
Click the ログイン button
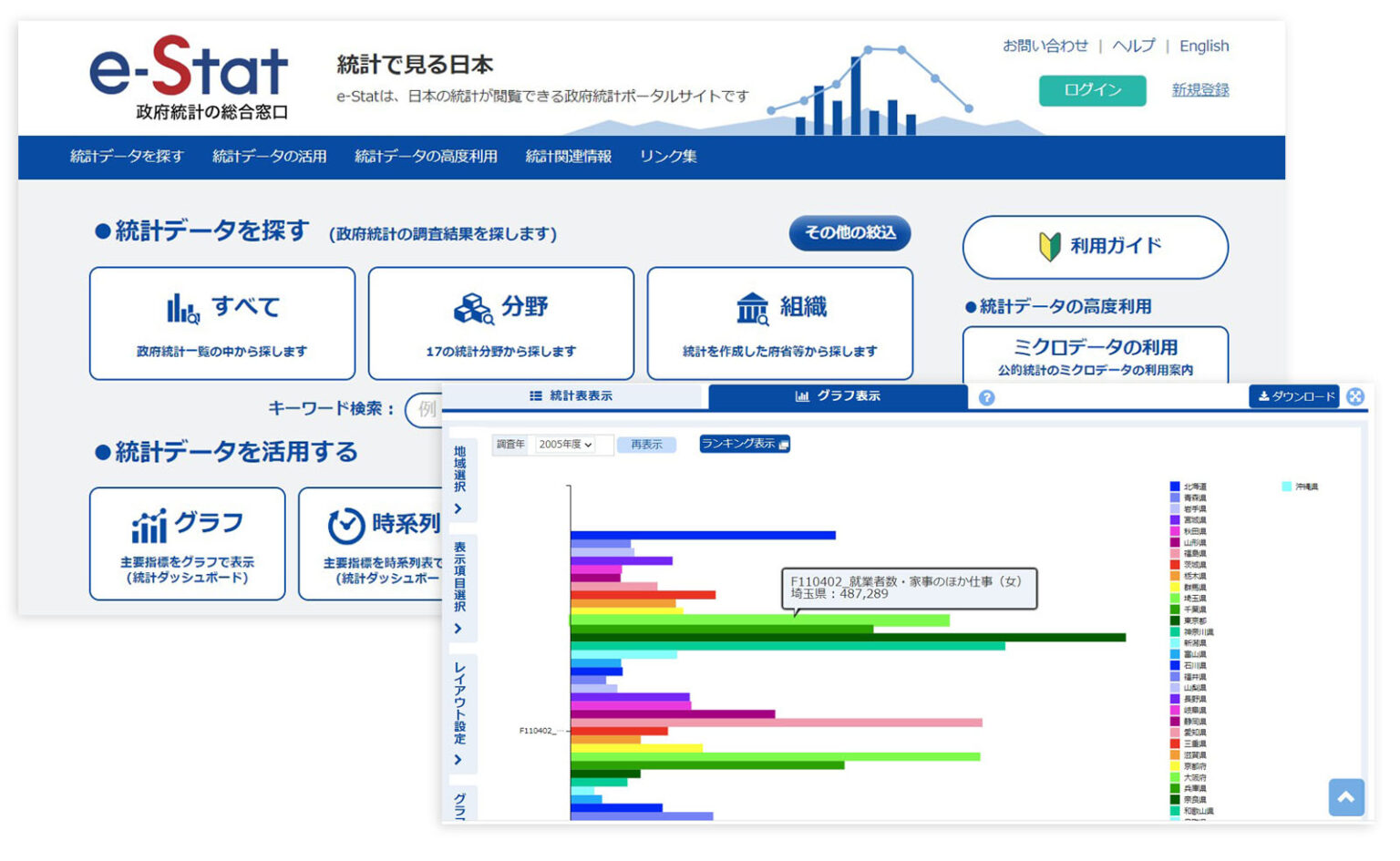click(1092, 90)
